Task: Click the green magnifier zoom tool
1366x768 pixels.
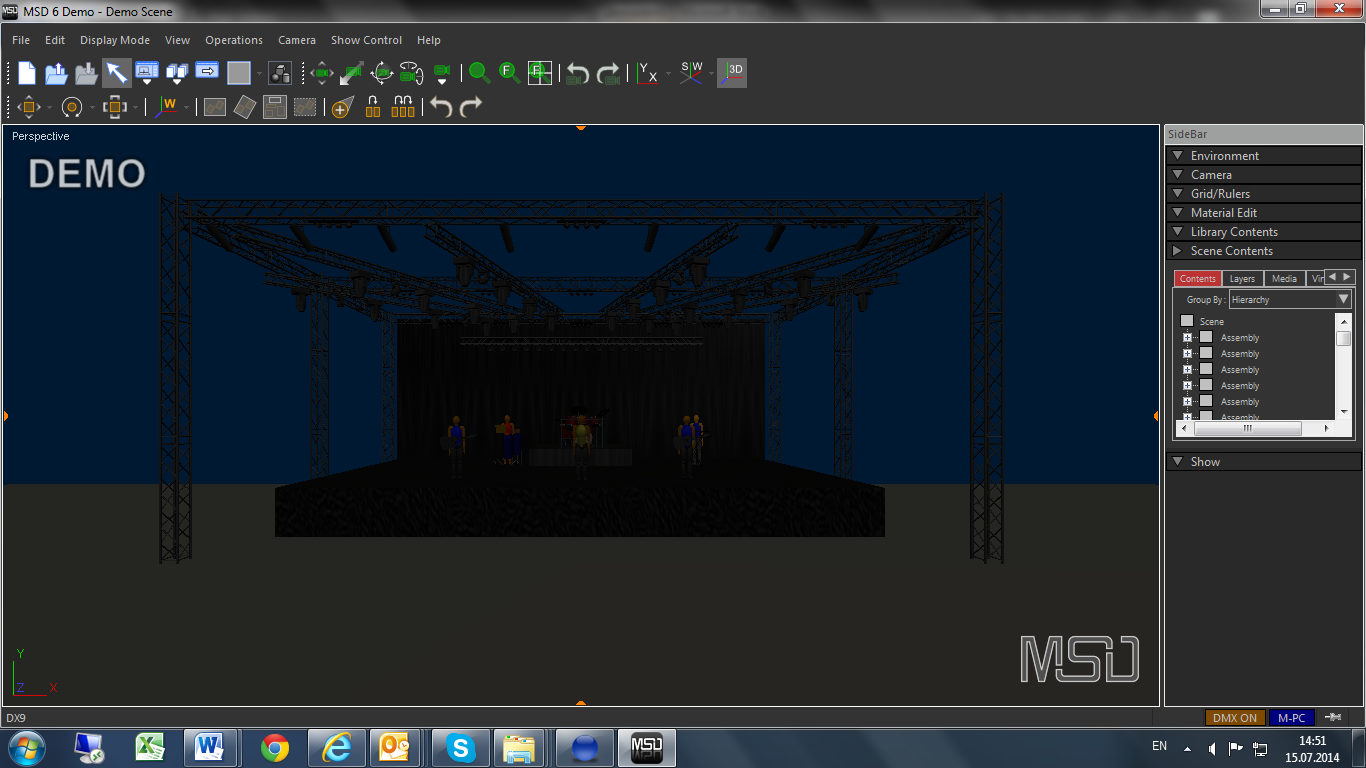Action: [480, 73]
